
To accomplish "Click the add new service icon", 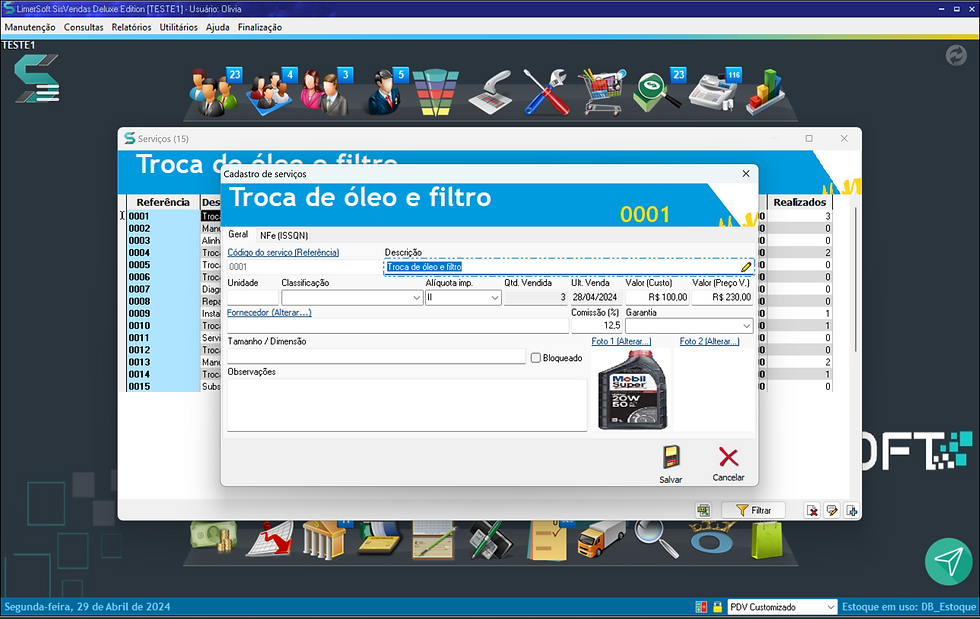I will point(852,510).
